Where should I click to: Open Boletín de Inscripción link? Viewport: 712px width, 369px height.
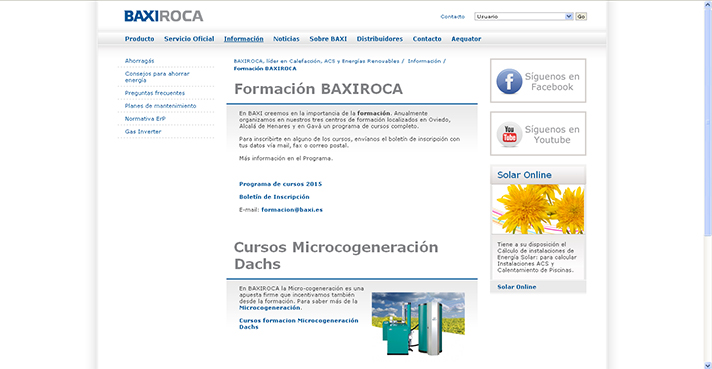[274, 197]
